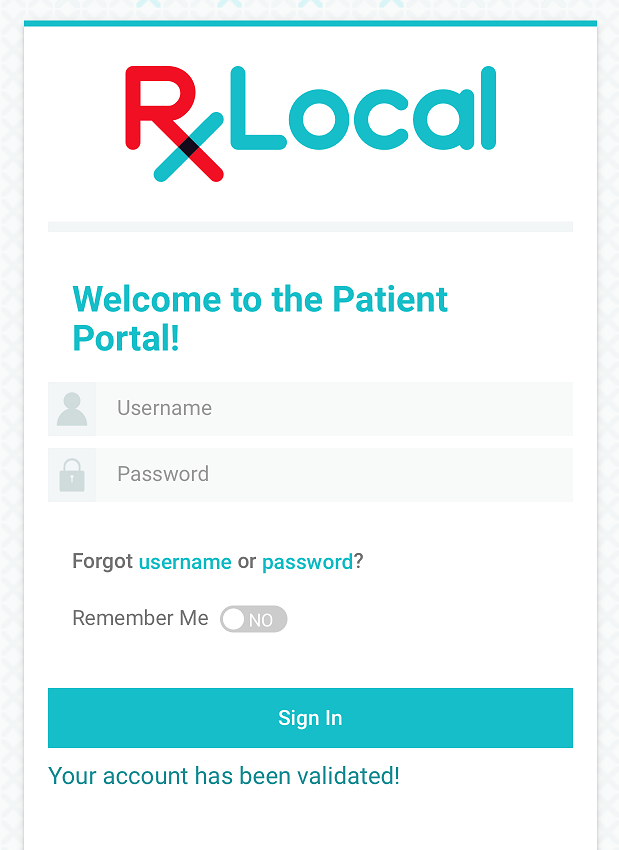Click the RxLocal logo
This screenshot has width=619, height=850.
click(x=310, y=124)
